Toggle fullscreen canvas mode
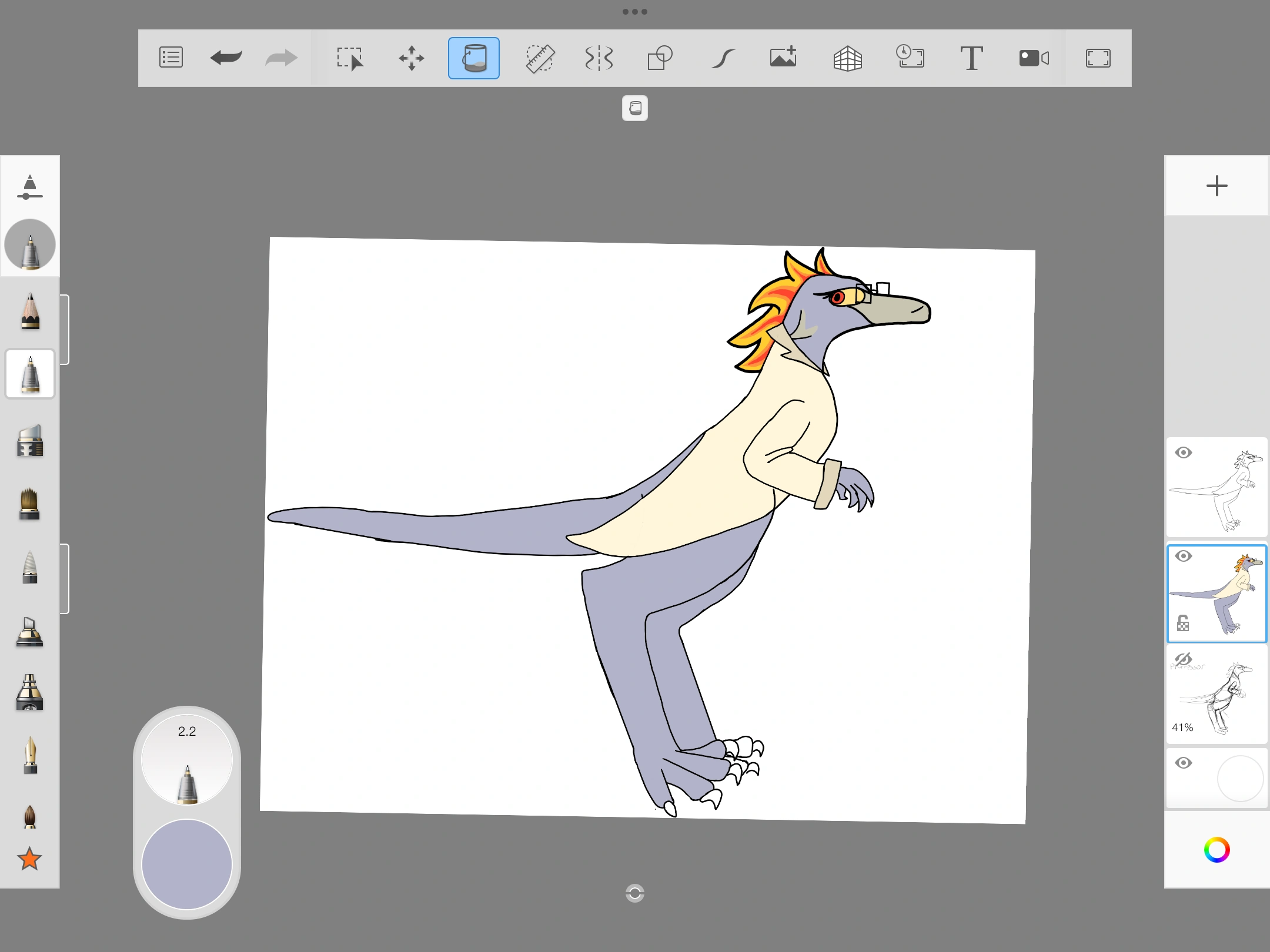 point(1098,58)
